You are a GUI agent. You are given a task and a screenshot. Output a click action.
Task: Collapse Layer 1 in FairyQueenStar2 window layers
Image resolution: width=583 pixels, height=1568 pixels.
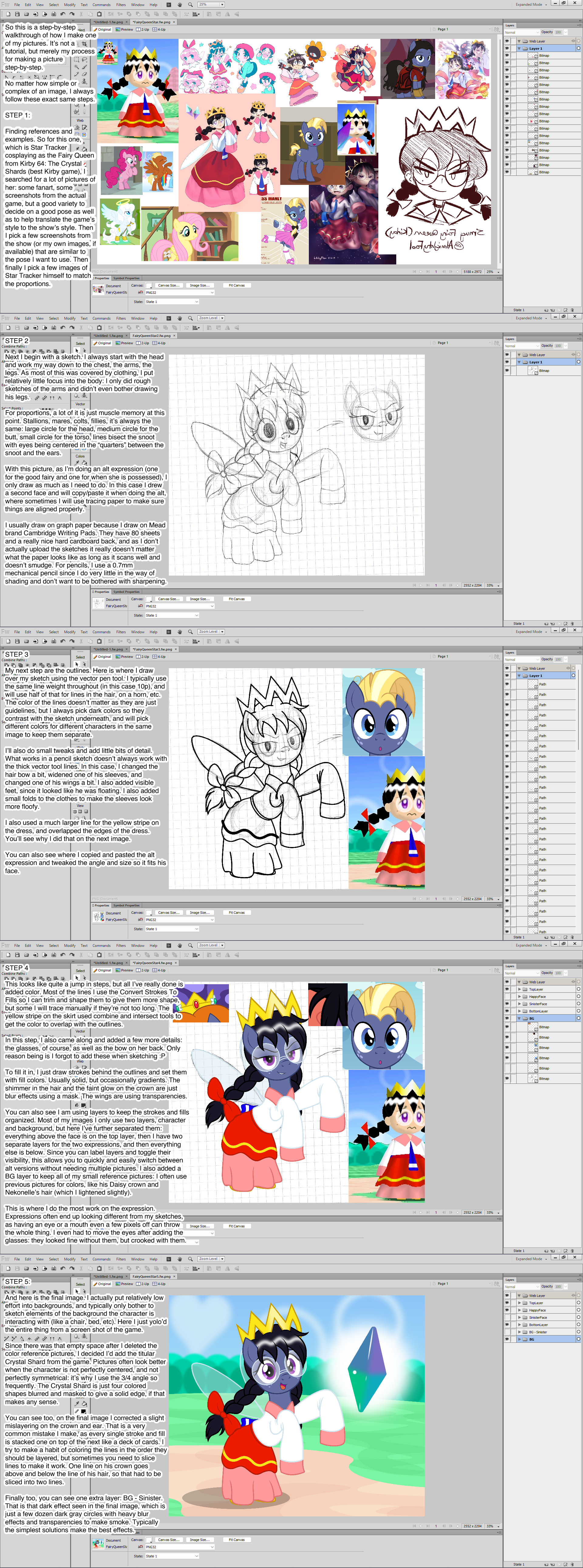coord(519,362)
